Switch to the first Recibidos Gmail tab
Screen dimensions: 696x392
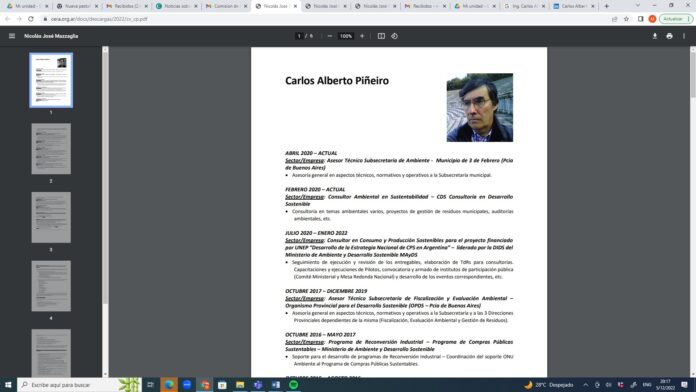pos(127,6)
